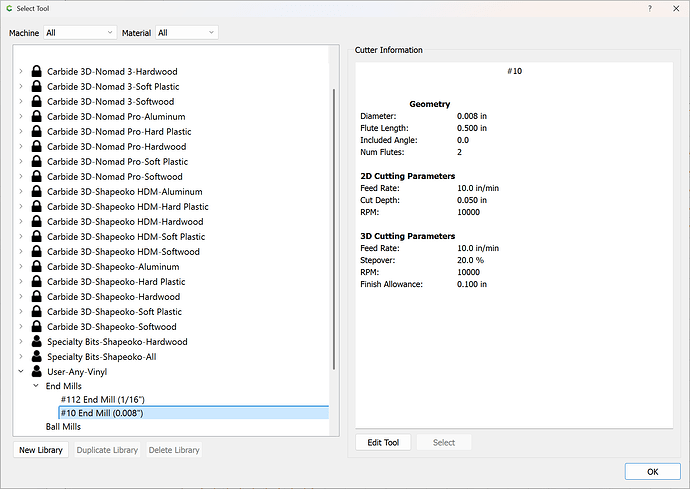Click lock icon of Nomad Pro-Softwood library
Image resolution: width=690 pixels, height=489 pixels.
pyautogui.click(x=37, y=176)
